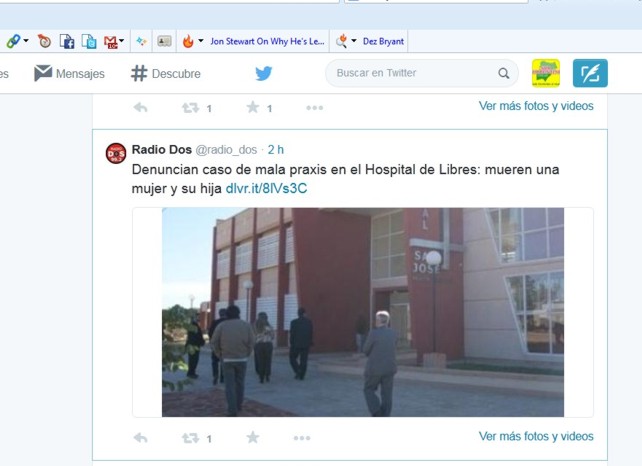The image size is (642, 466).
Task: Click Ver más fotos y videos below the hospital photo
Action: pos(536,436)
